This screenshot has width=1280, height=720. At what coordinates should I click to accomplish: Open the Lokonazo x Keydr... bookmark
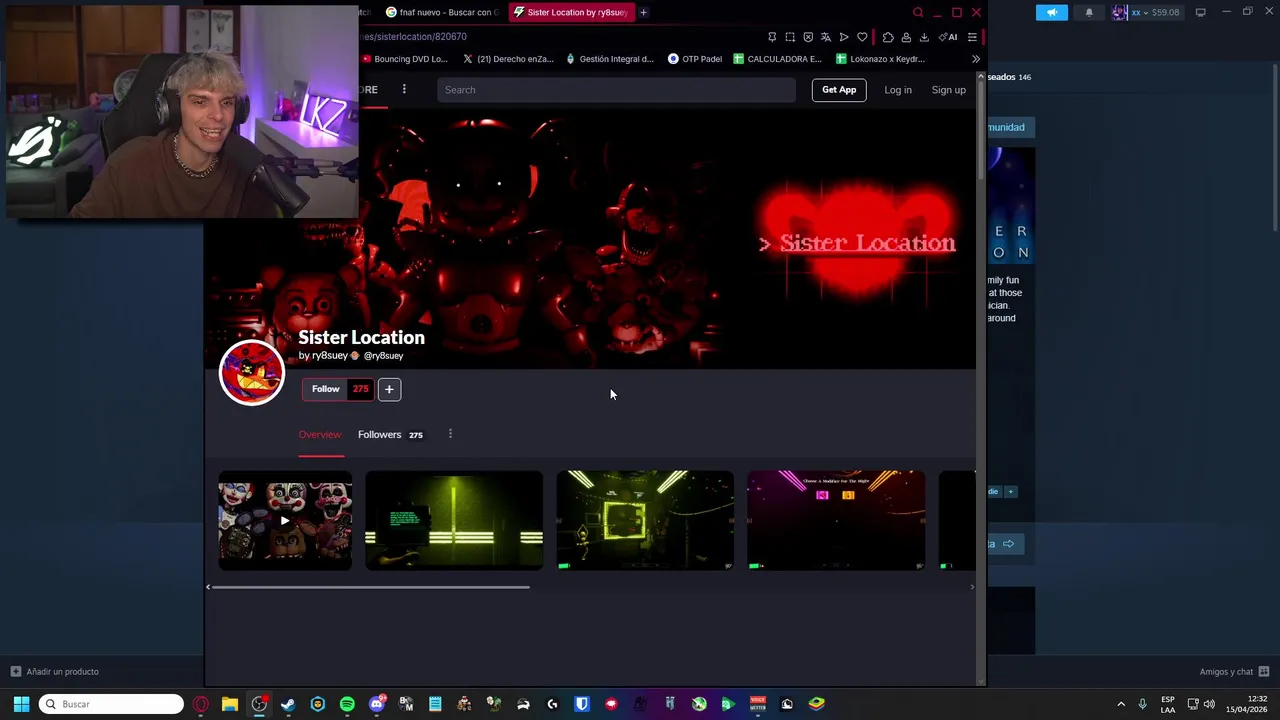coord(880,59)
